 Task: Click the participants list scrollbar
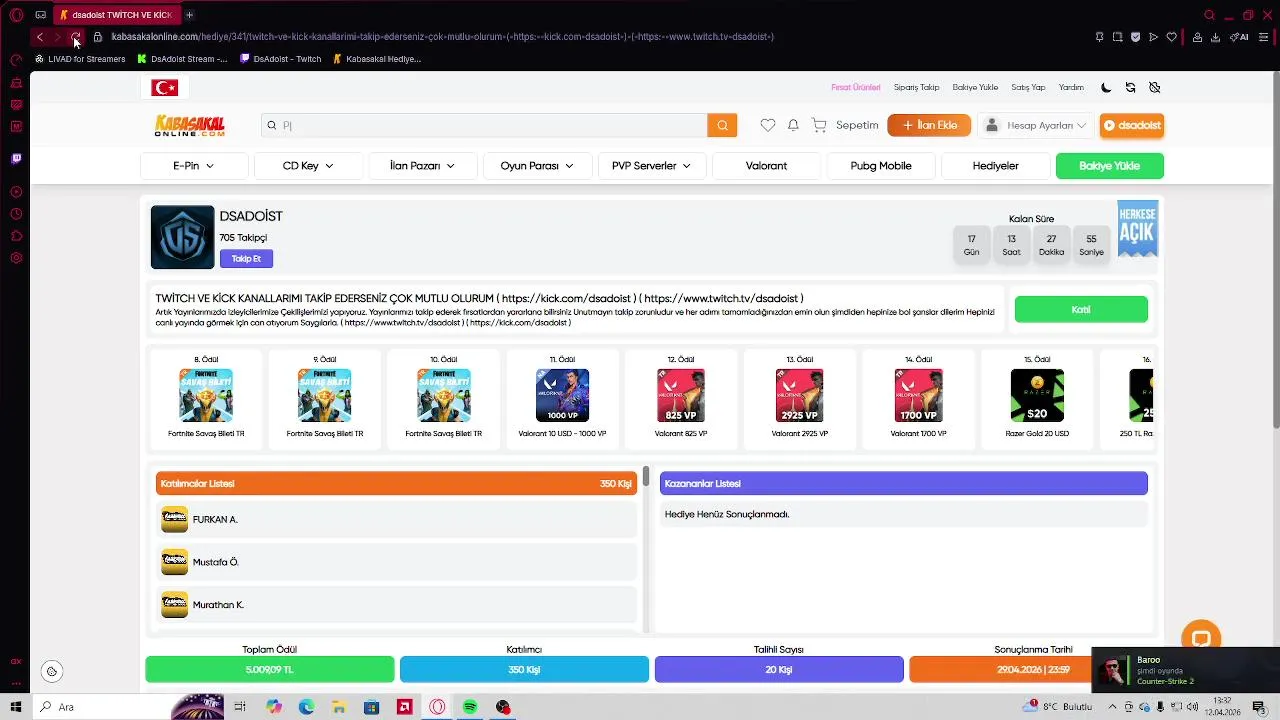tap(647, 477)
